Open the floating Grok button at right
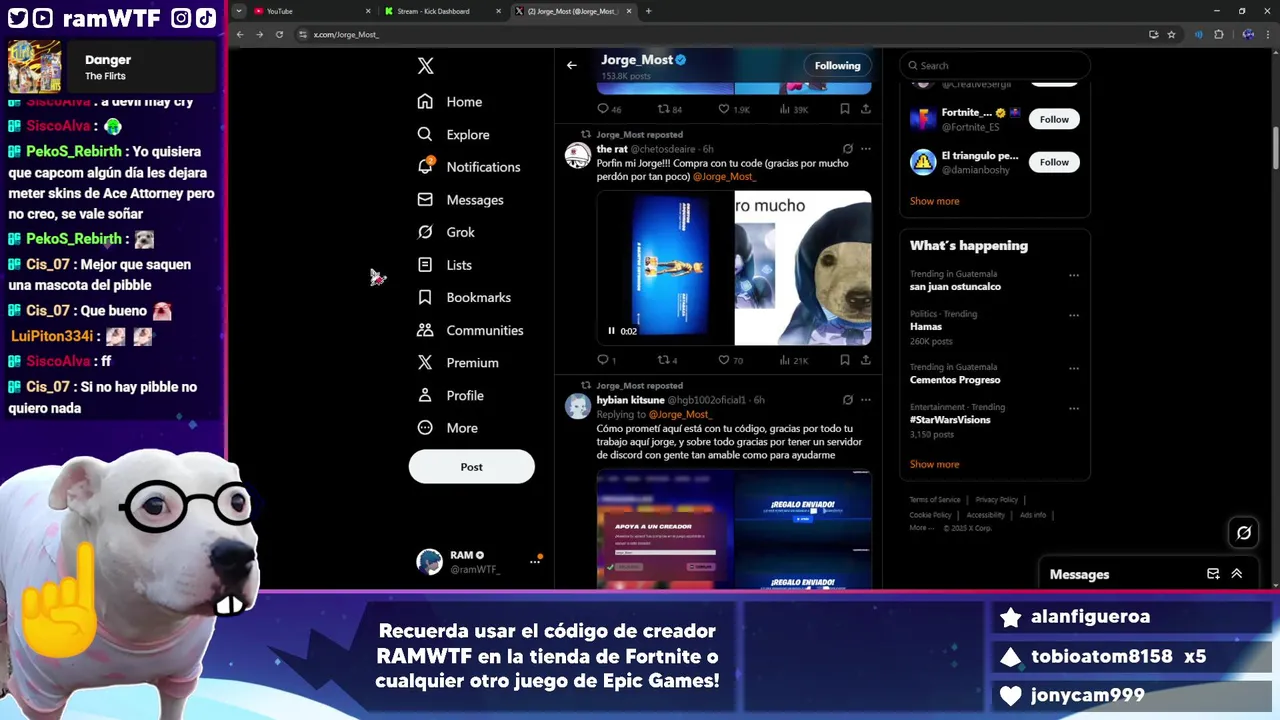 tap(1244, 533)
